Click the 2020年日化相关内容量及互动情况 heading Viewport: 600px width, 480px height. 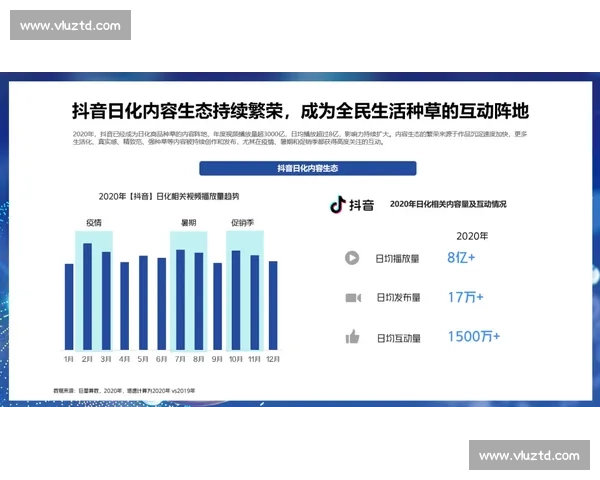click(448, 204)
